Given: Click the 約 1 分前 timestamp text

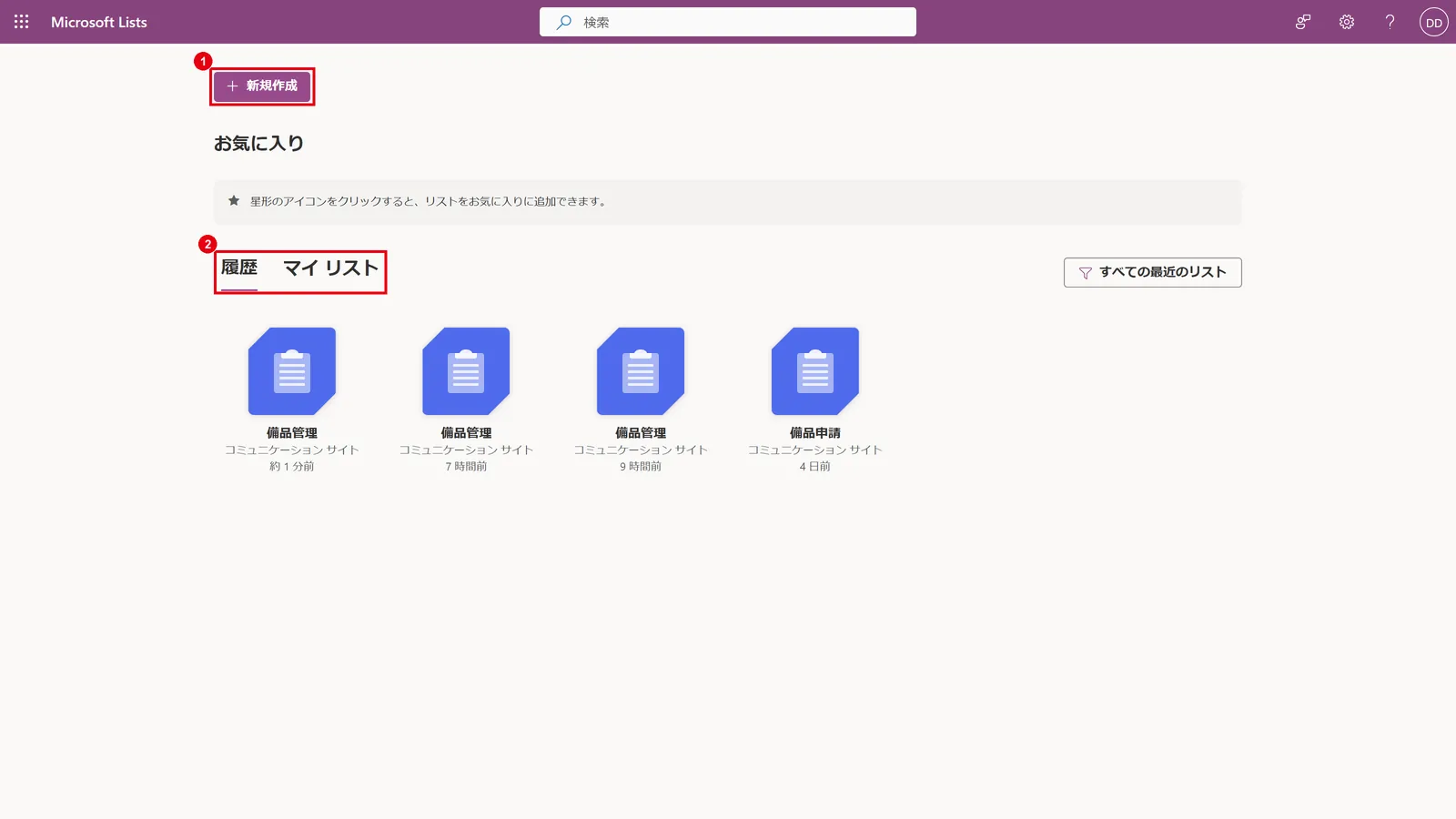Looking at the screenshot, I should point(292,466).
